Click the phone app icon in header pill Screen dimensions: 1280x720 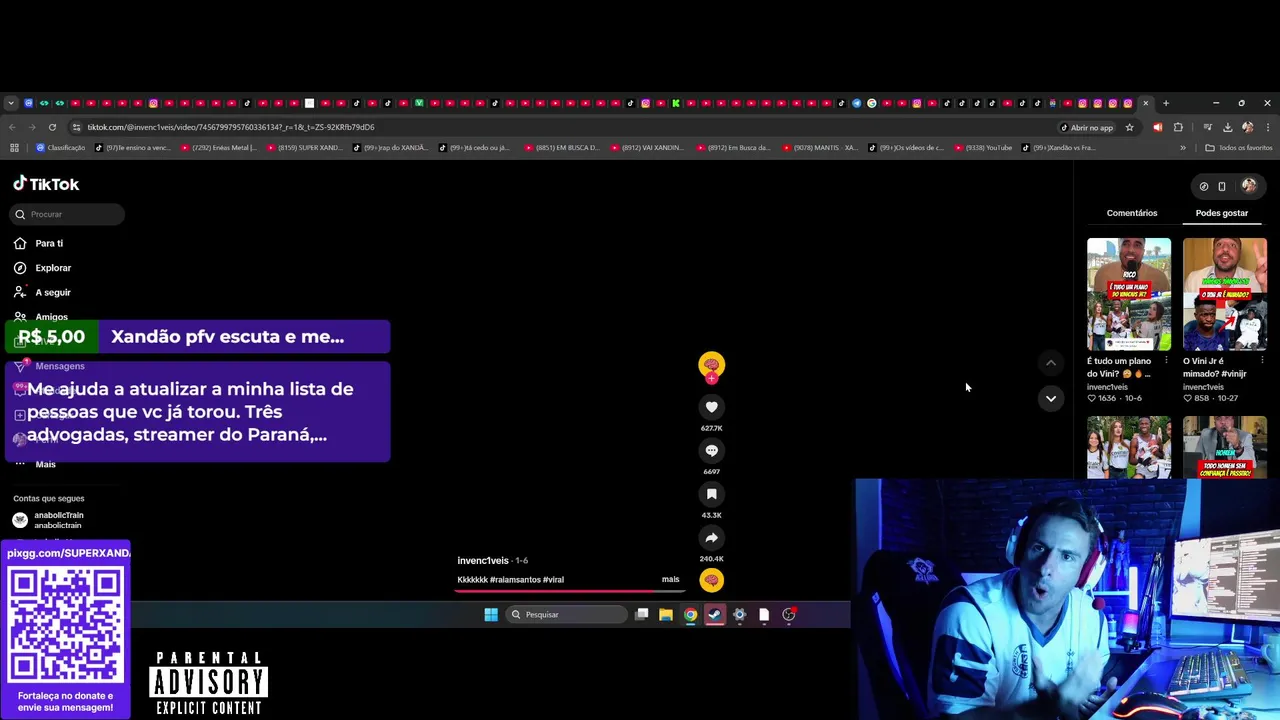point(1222,186)
